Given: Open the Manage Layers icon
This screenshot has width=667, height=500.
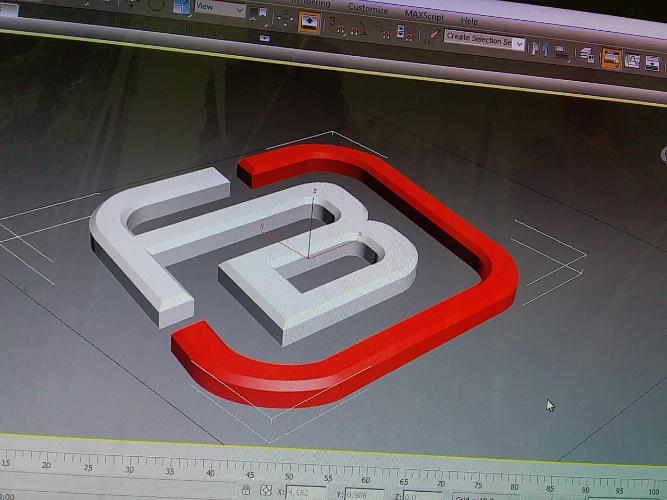Looking at the screenshot, I should coord(588,55).
